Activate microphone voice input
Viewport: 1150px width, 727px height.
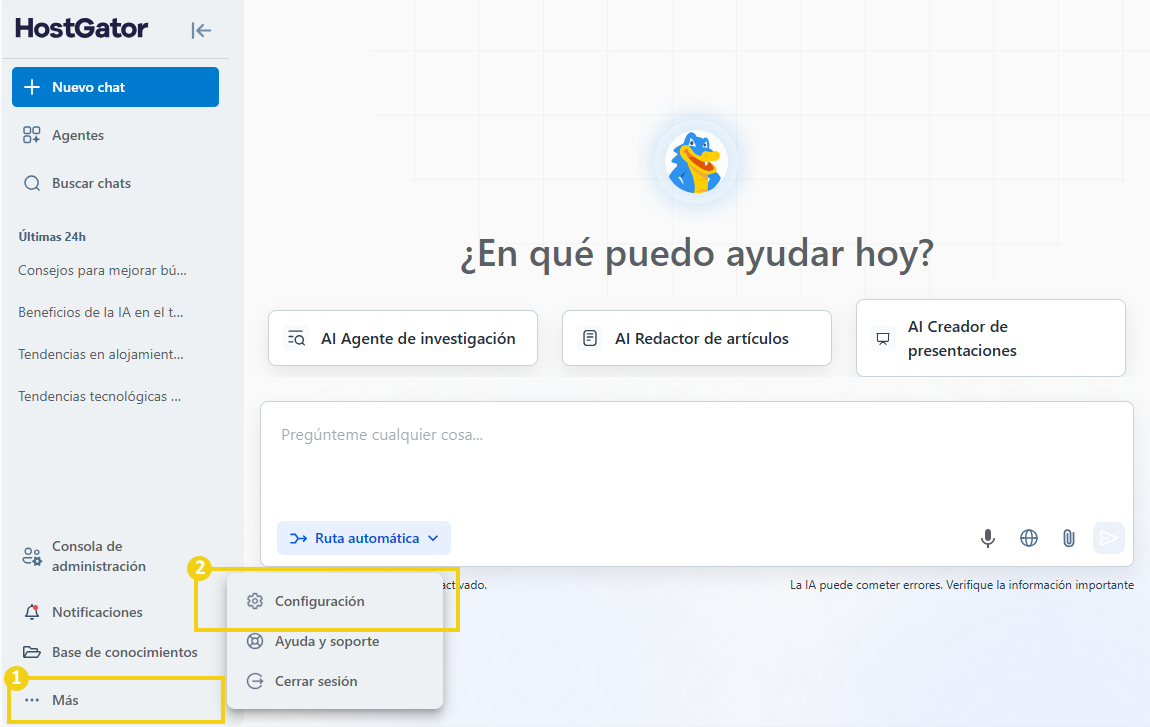point(988,538)
